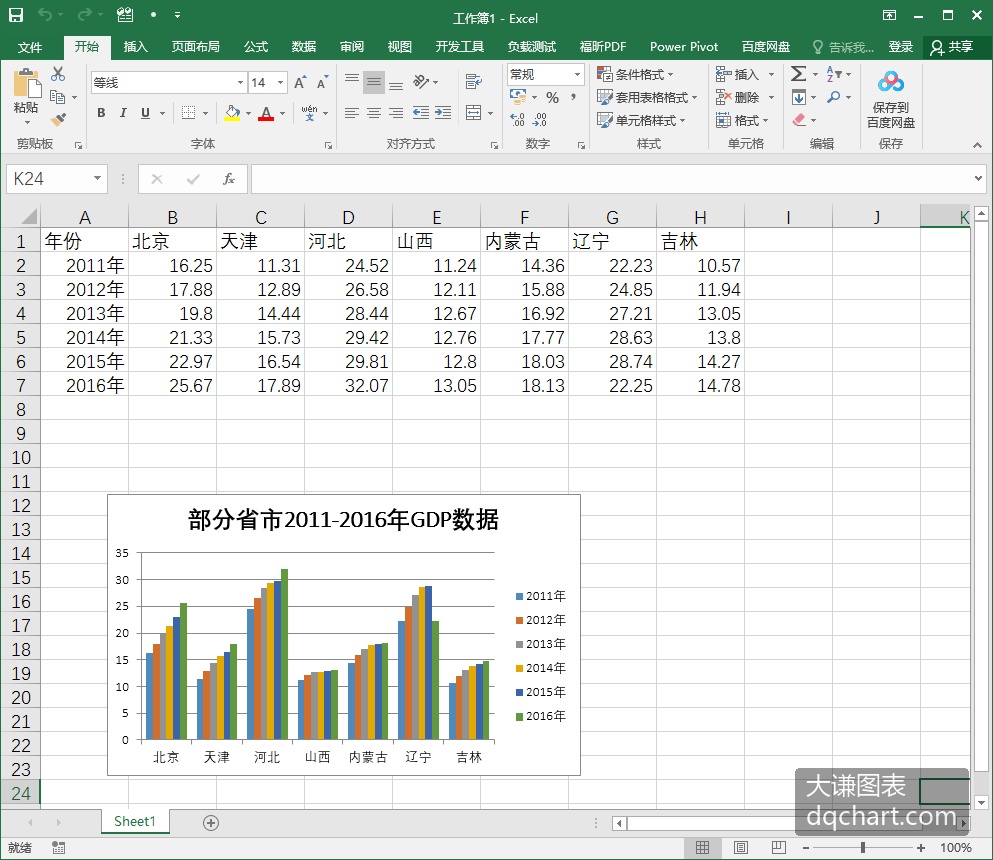Screen dimensions: 993x860
Task: Click the Wrap Text icon
Action: pos(474,81)
